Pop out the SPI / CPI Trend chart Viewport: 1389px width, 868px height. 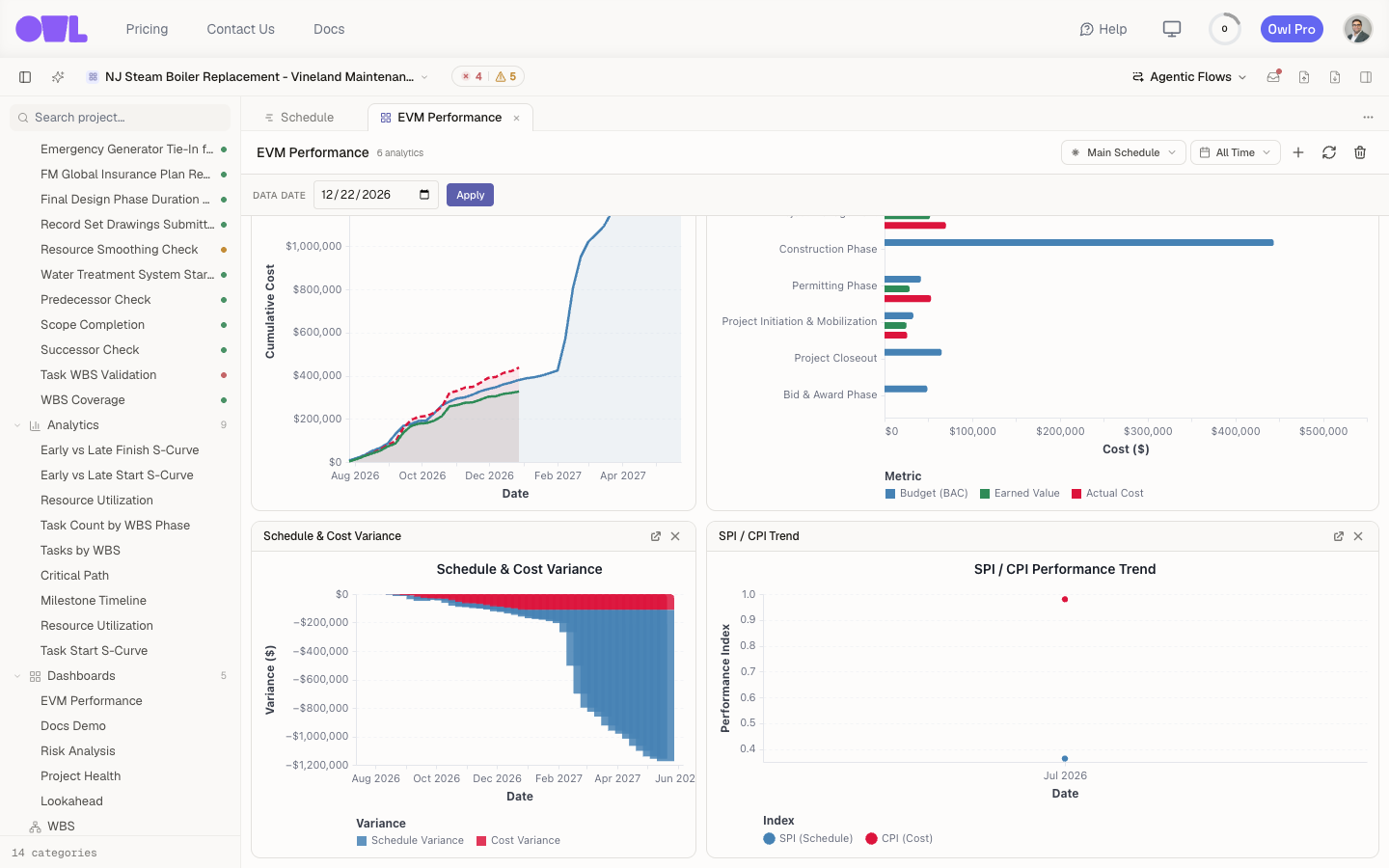pyautogui.click(x=1339, y=536)
